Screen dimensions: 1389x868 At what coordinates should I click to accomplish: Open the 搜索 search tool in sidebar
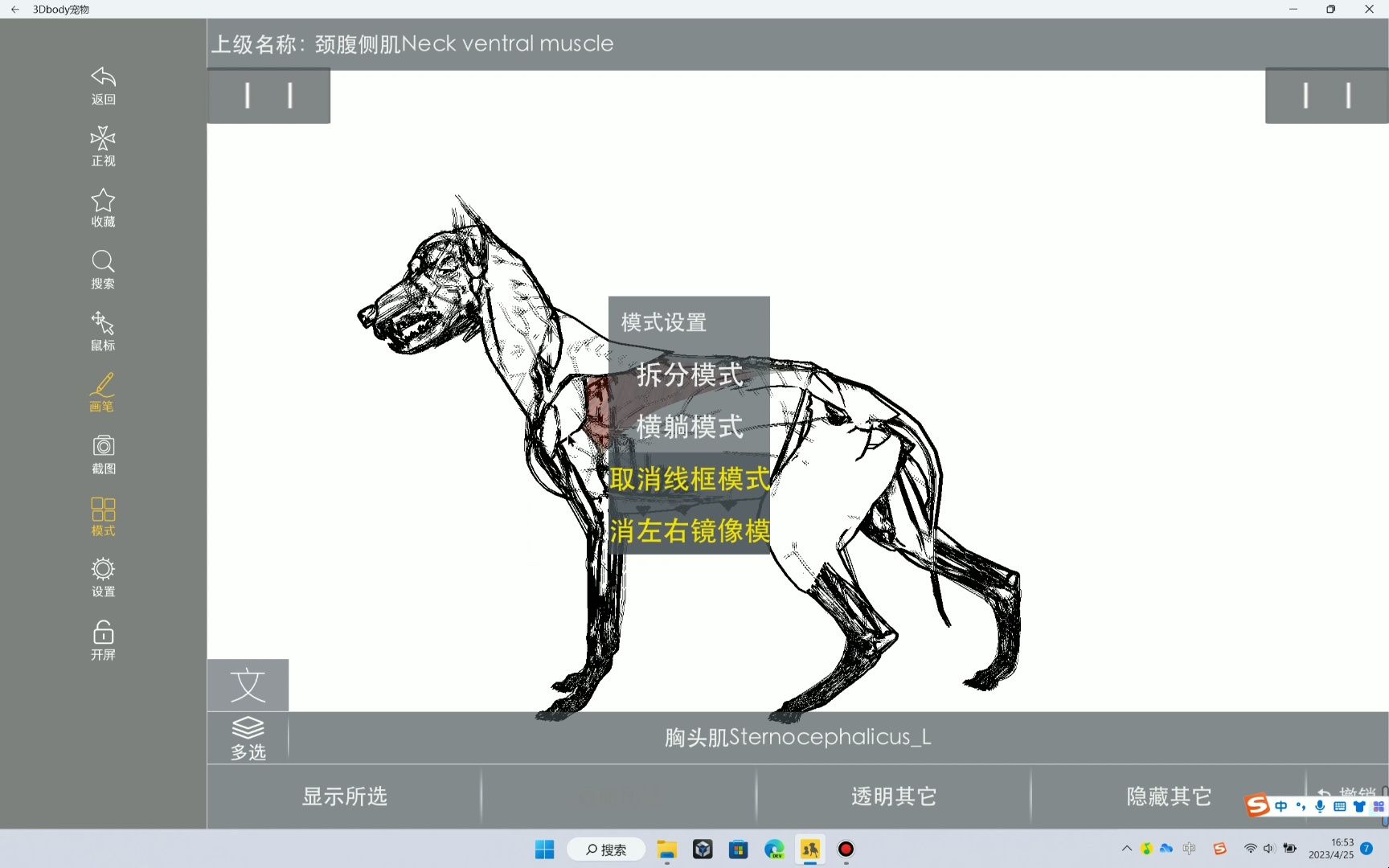click(103, 270)
